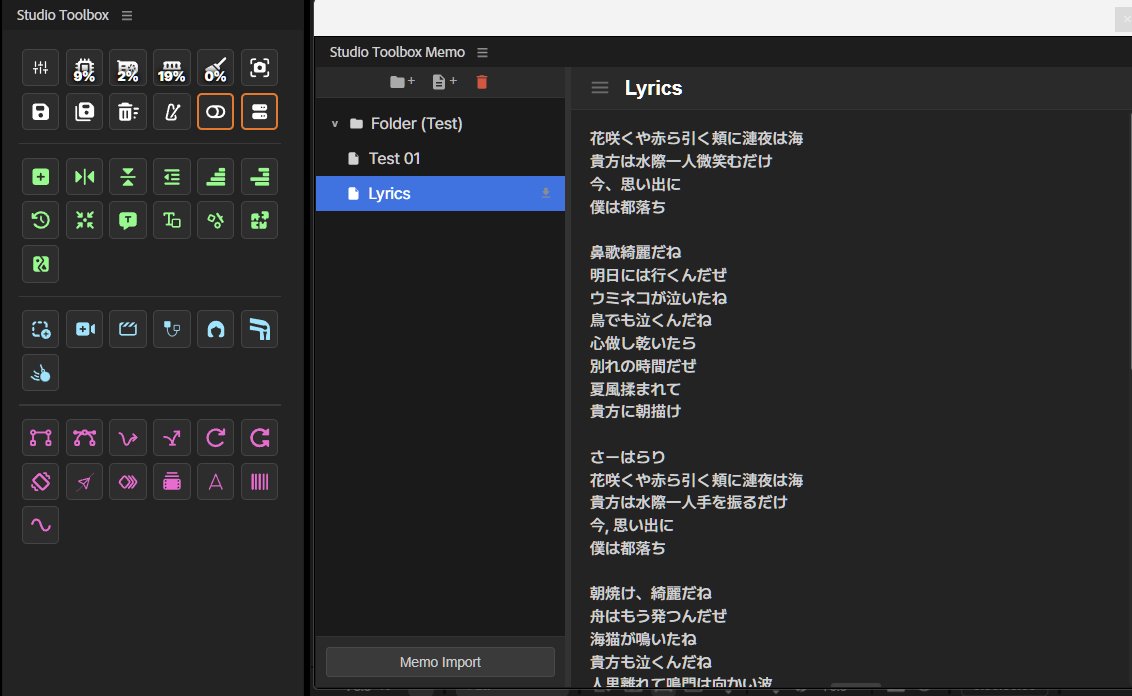Click the single floppy disk save icon
This screenshot has height=696, width=1132.
[40, 112]
